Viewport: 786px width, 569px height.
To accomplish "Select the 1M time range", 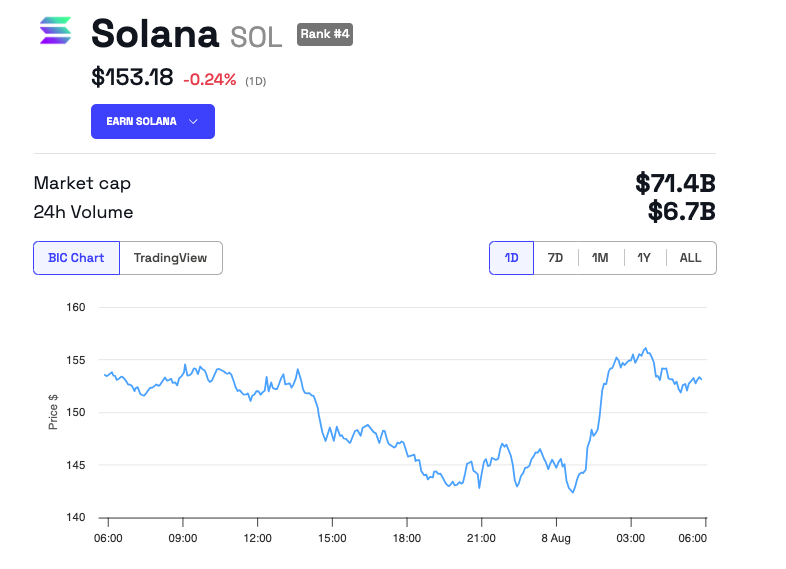I will [x=600, y=258].
